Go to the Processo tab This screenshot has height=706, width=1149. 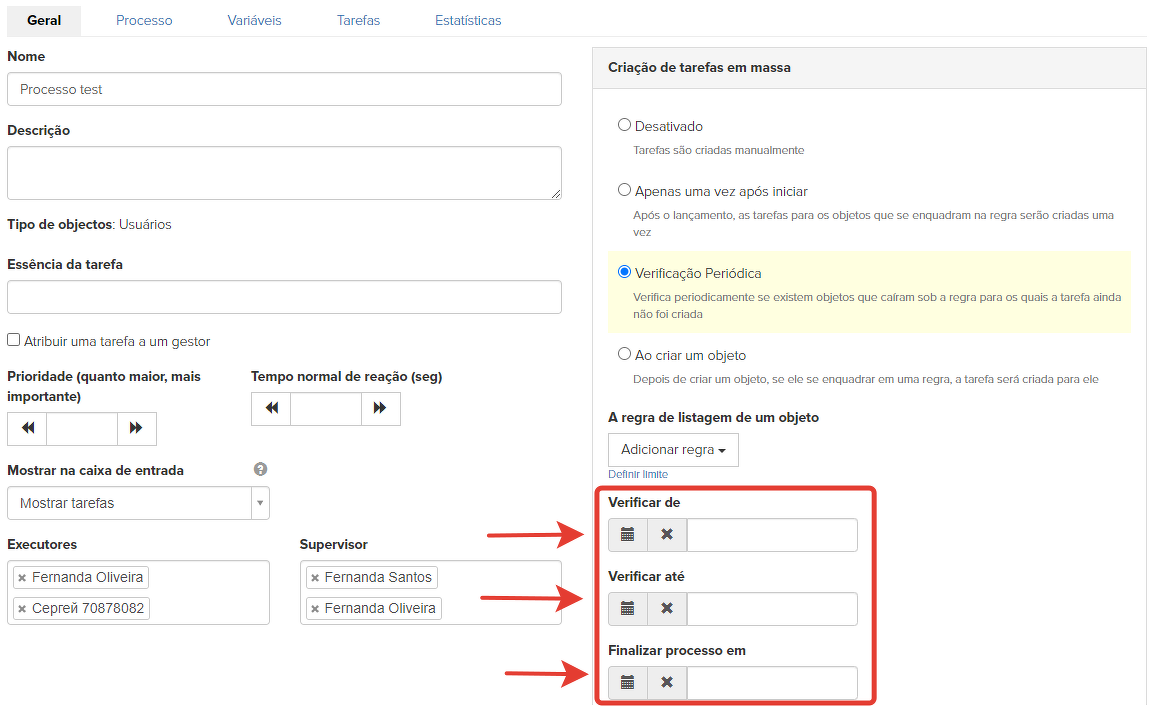coord(144,20)
